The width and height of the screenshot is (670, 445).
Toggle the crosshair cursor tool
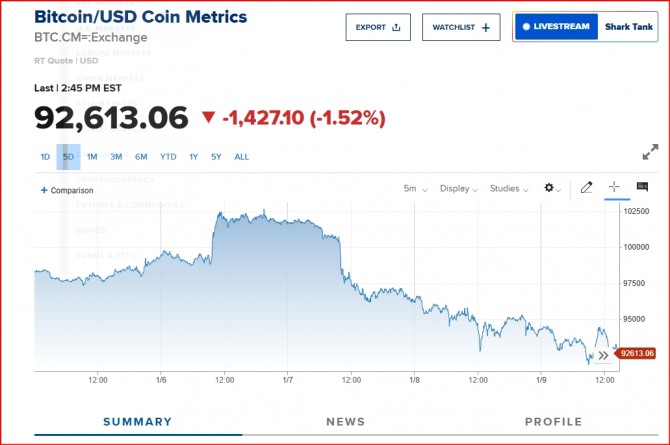(614, 187)
